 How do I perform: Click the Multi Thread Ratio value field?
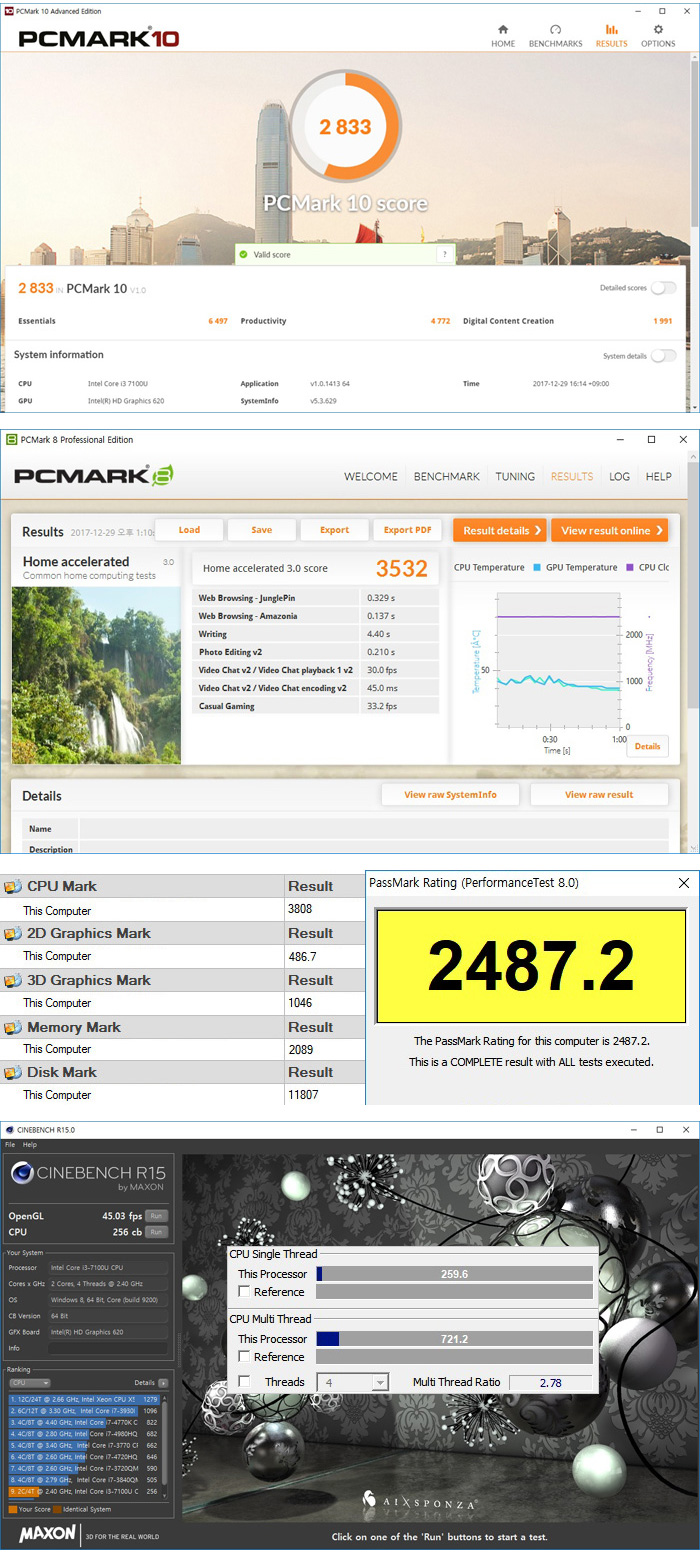pos(550,1382)
